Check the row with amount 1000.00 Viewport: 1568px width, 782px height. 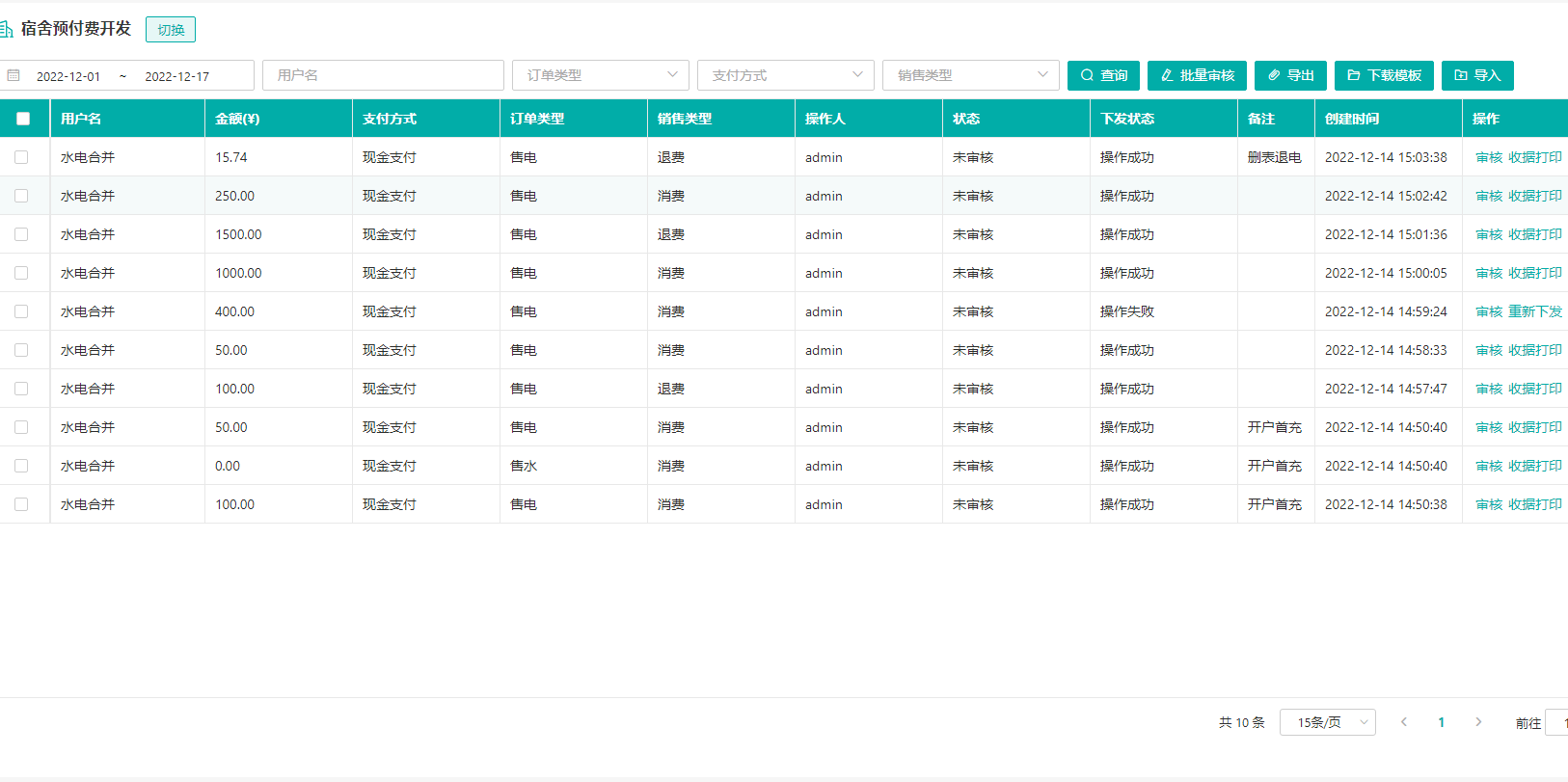tap(21, 273)
